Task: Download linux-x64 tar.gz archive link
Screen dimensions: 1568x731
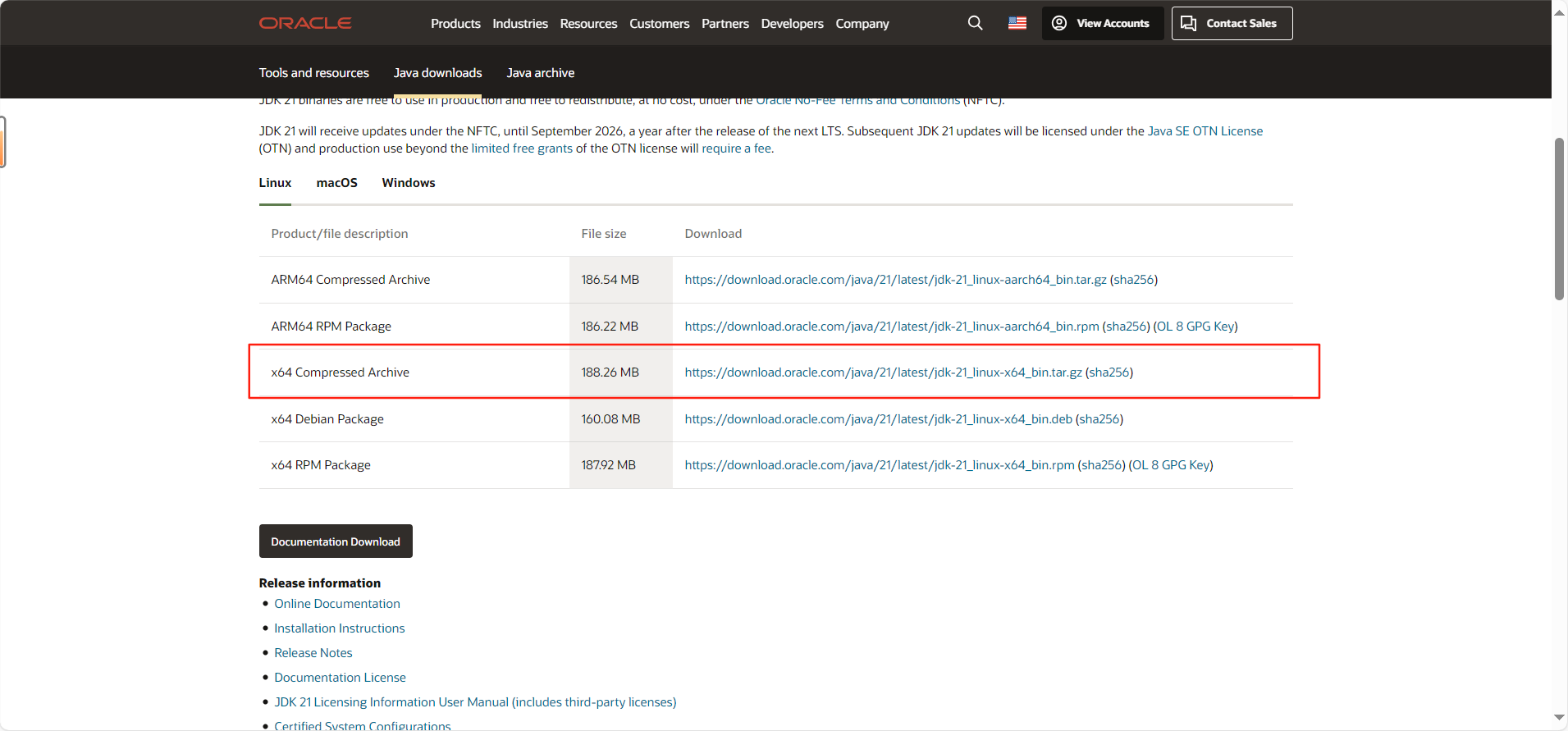Action: point(883,372)
